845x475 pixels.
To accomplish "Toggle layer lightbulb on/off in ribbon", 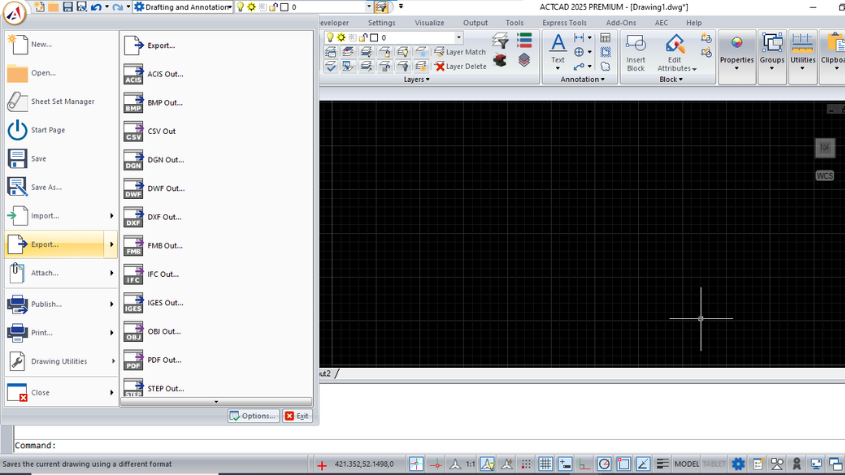I will click(x=330, y=37).
